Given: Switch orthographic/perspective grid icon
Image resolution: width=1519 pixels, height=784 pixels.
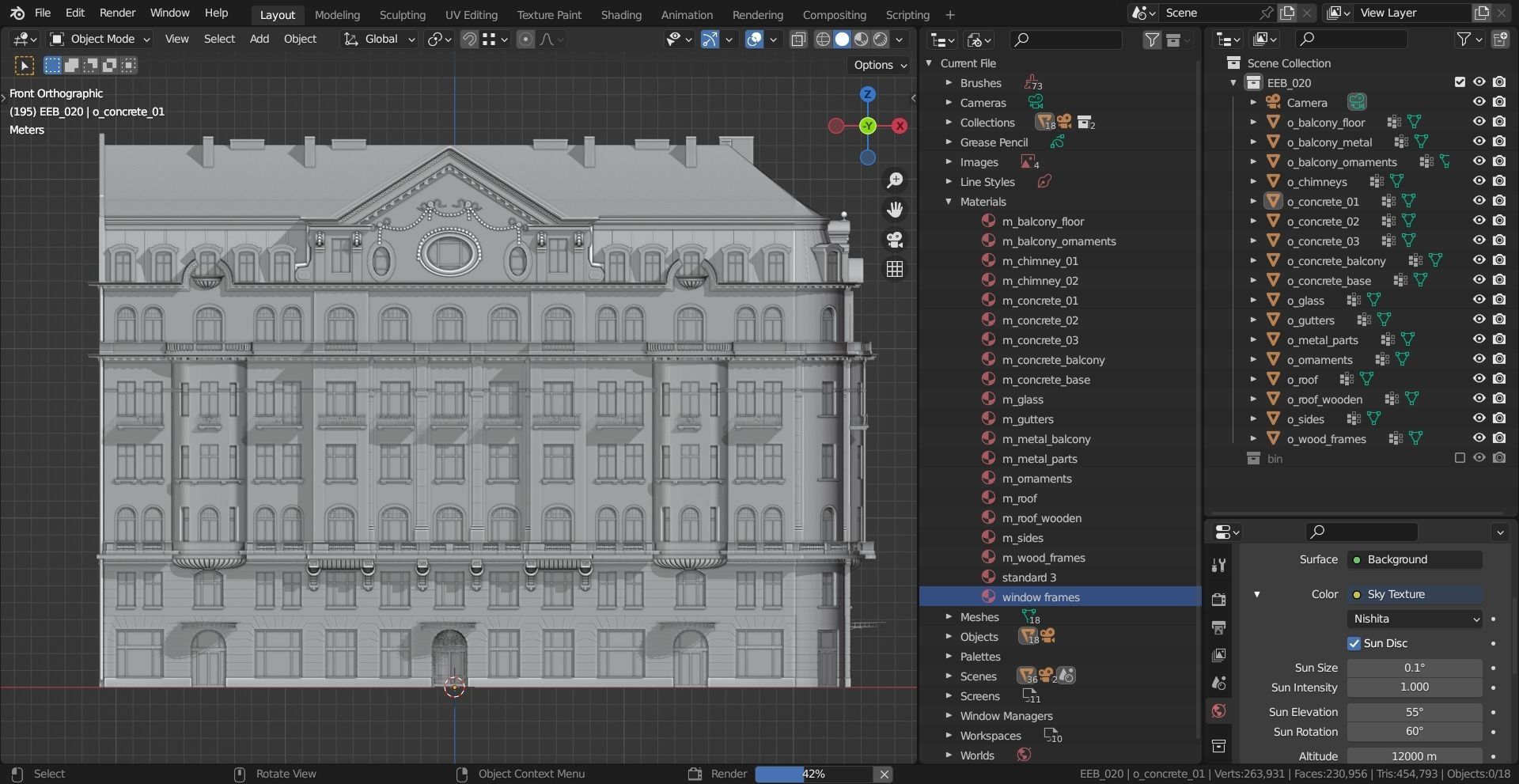Looking at the screenshot, I should pos(895,269).
